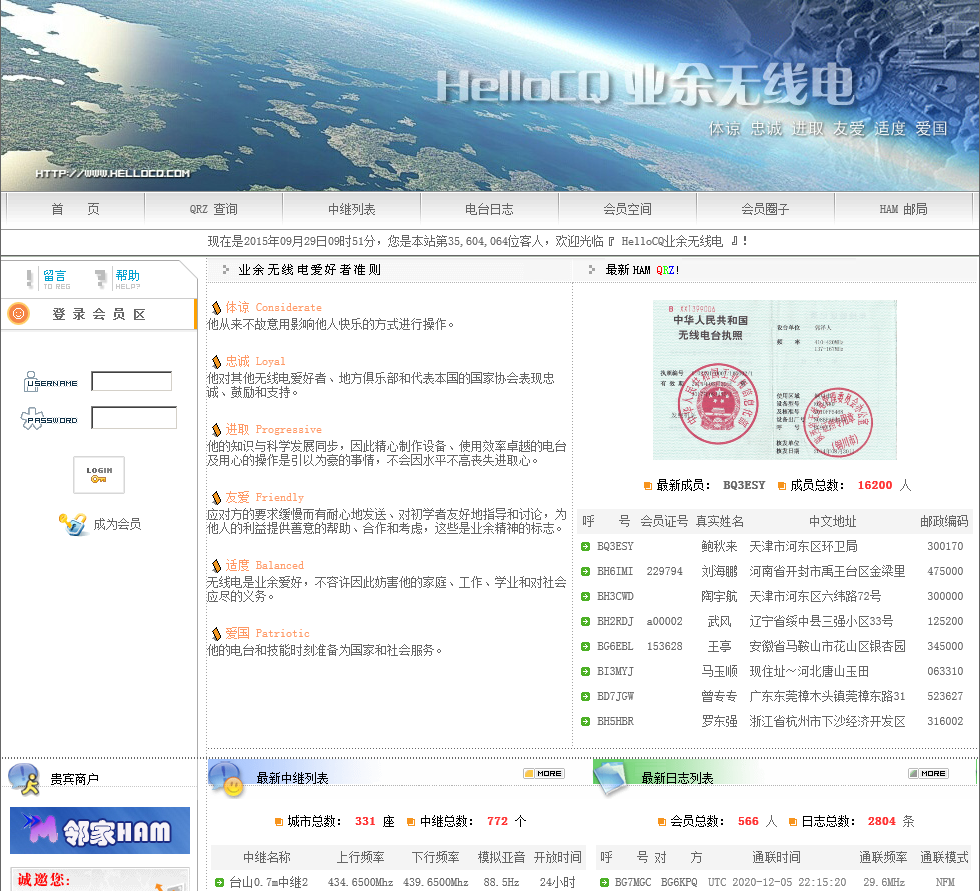980x891 pixels.
Task: Click the green arrow beside 白山0.7m中继2
Action: [219, 882]
